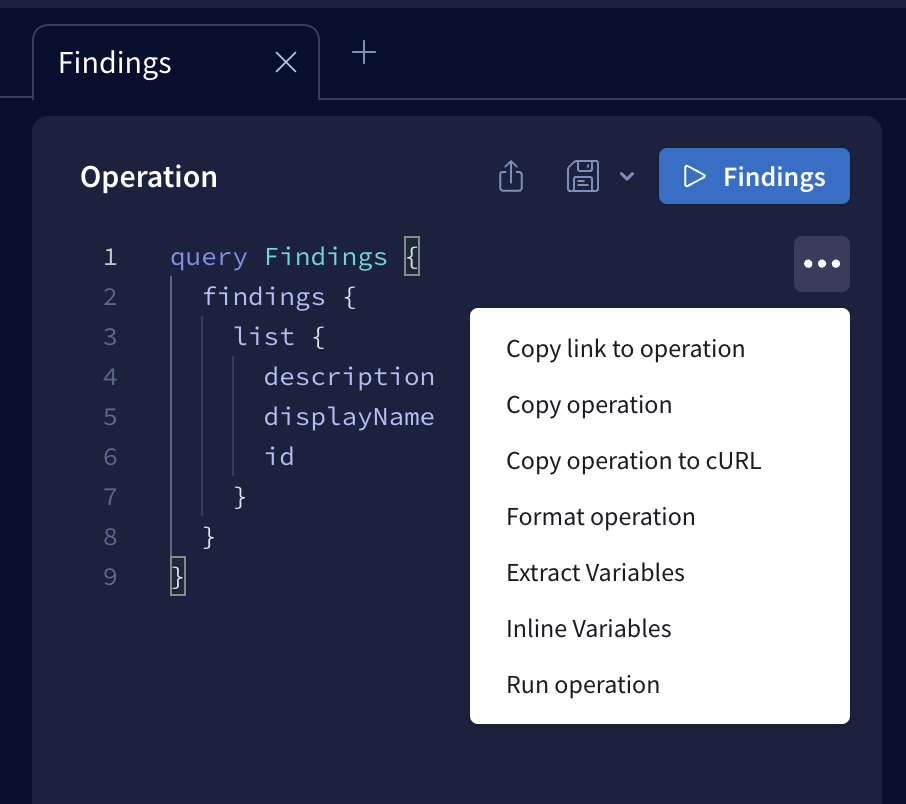The height and width of the screenshot is (804, 906).
Task: Click the 'findings' field on line 2
Action: (263, 297)
